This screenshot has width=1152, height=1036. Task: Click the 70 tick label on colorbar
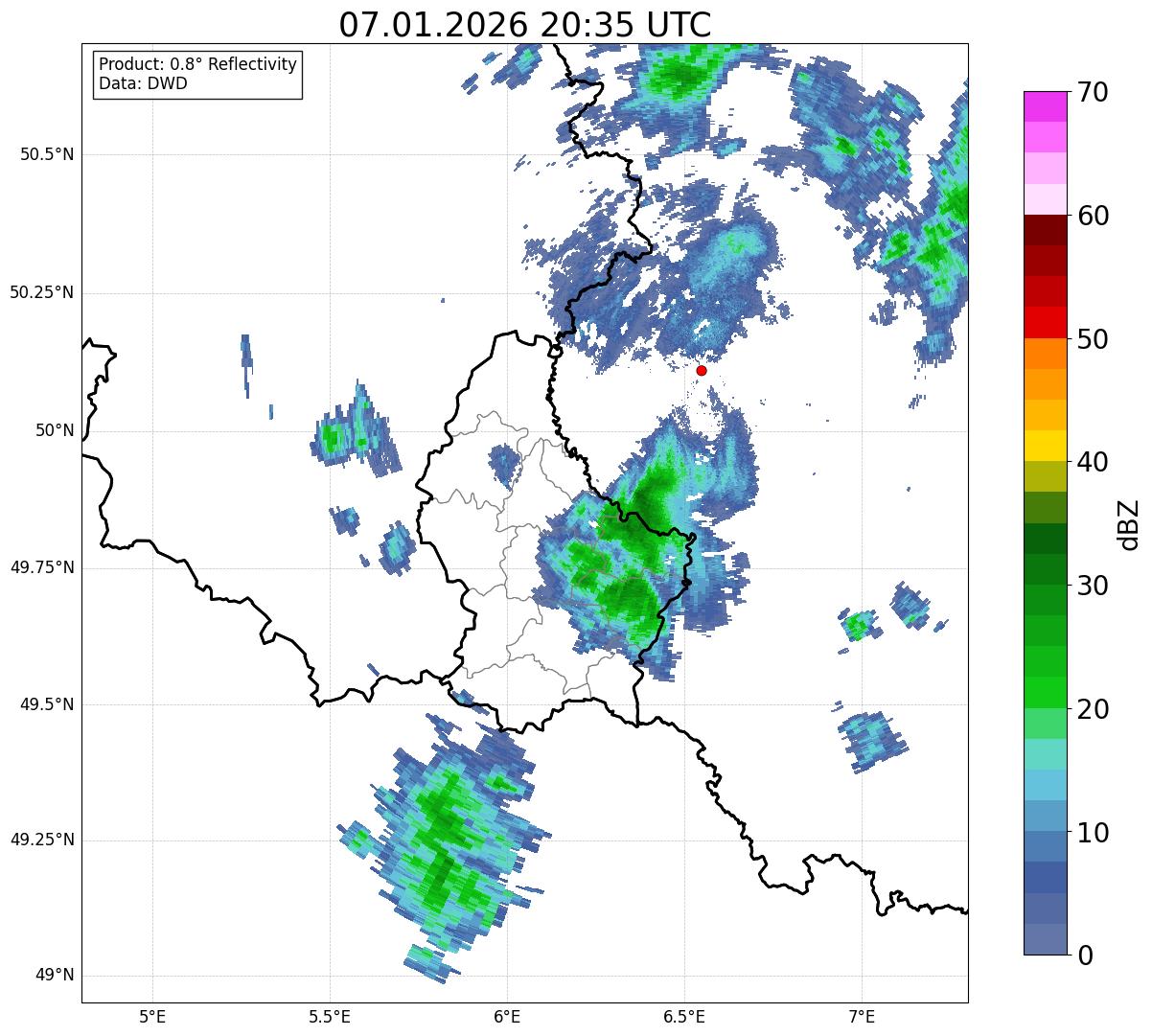[x=1092, y=93]
